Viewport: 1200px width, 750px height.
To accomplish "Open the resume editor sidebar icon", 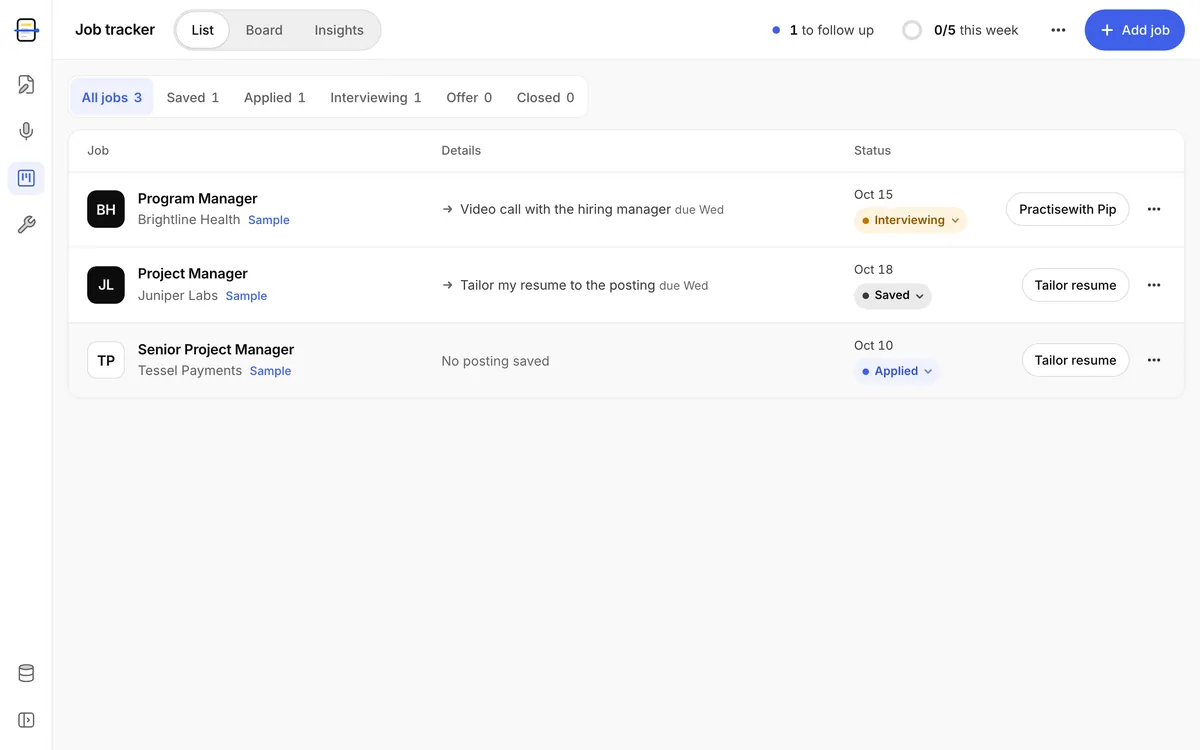I will (26, 84).
